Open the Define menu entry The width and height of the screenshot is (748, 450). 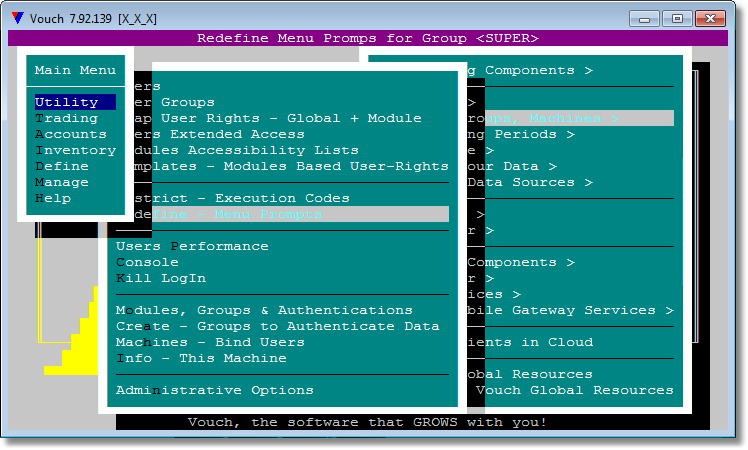point(62,166)
